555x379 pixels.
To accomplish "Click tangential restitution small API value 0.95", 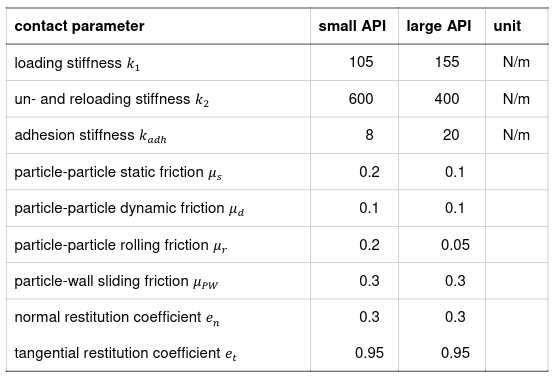I will tap(369, 353).
